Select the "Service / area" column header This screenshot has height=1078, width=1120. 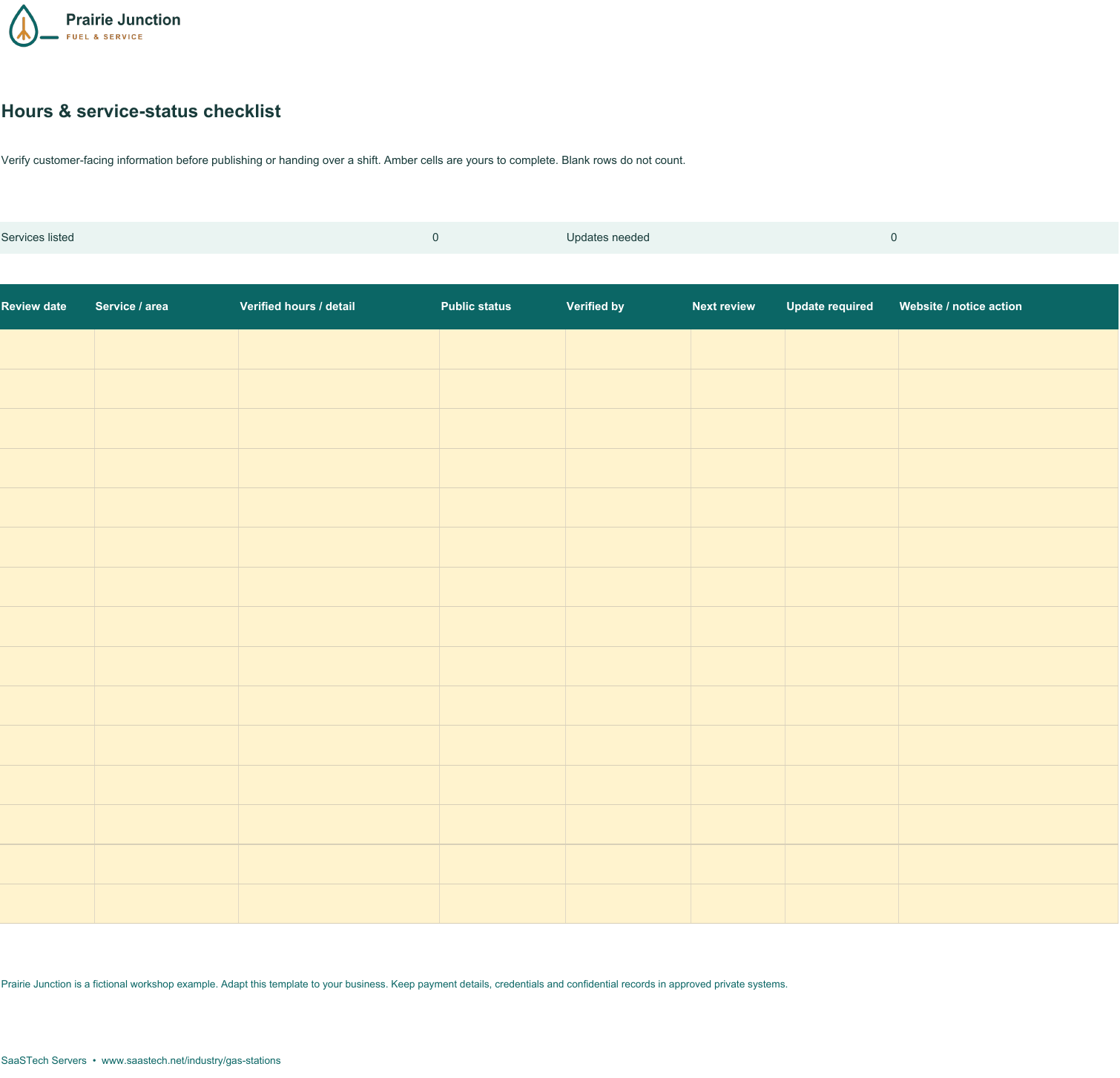click(132, 306)
